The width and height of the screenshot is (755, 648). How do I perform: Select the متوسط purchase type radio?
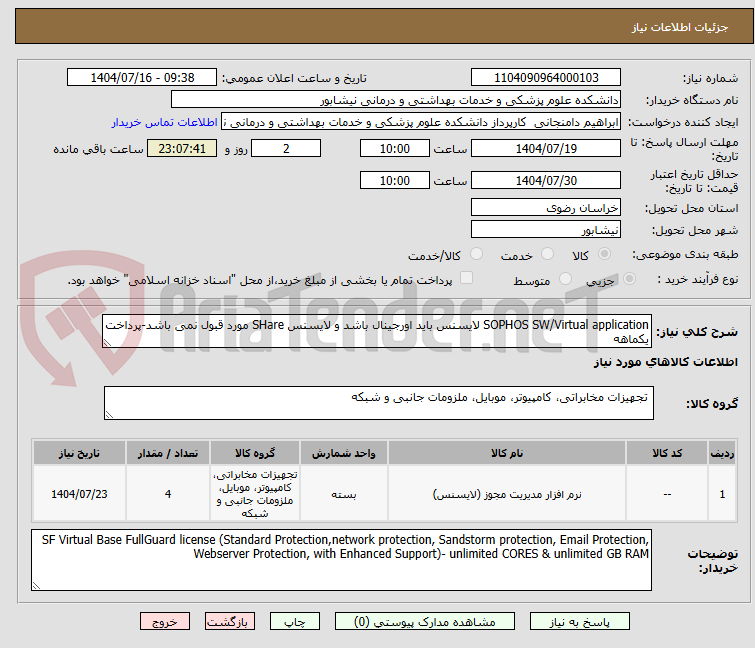(565, 279)
